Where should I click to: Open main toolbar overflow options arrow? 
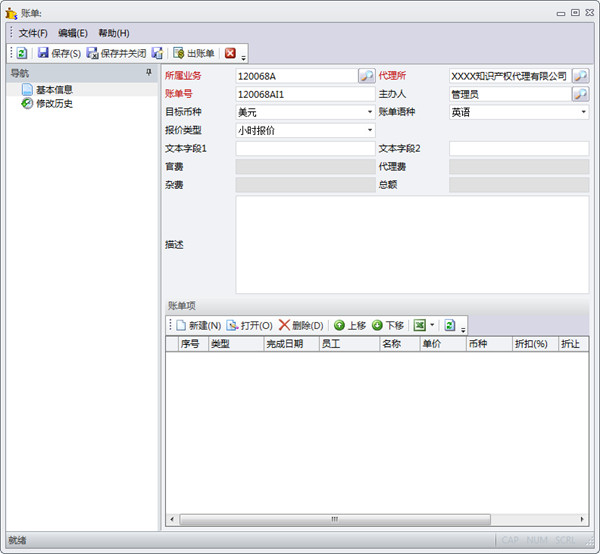pyautogui.click(x=243, y=58)
